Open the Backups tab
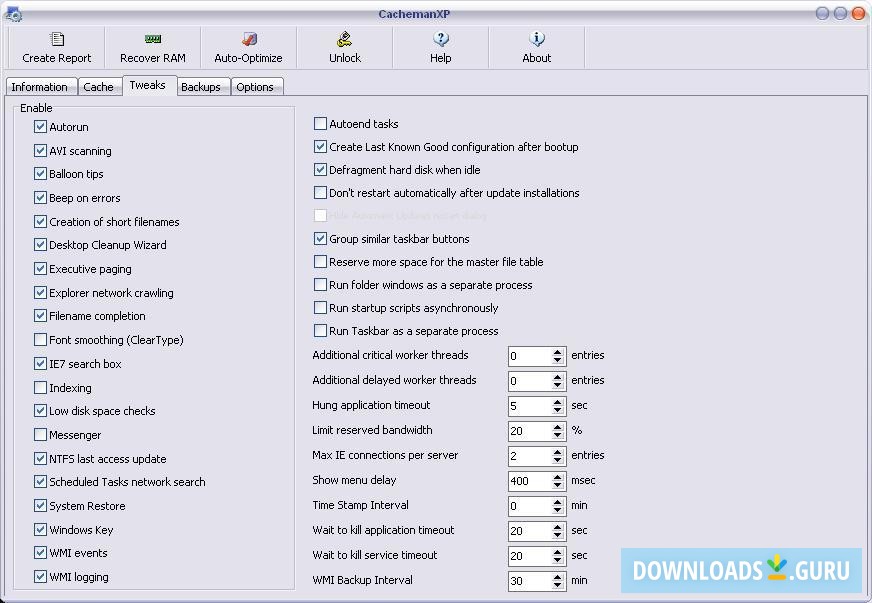 (x=202, y=86)
